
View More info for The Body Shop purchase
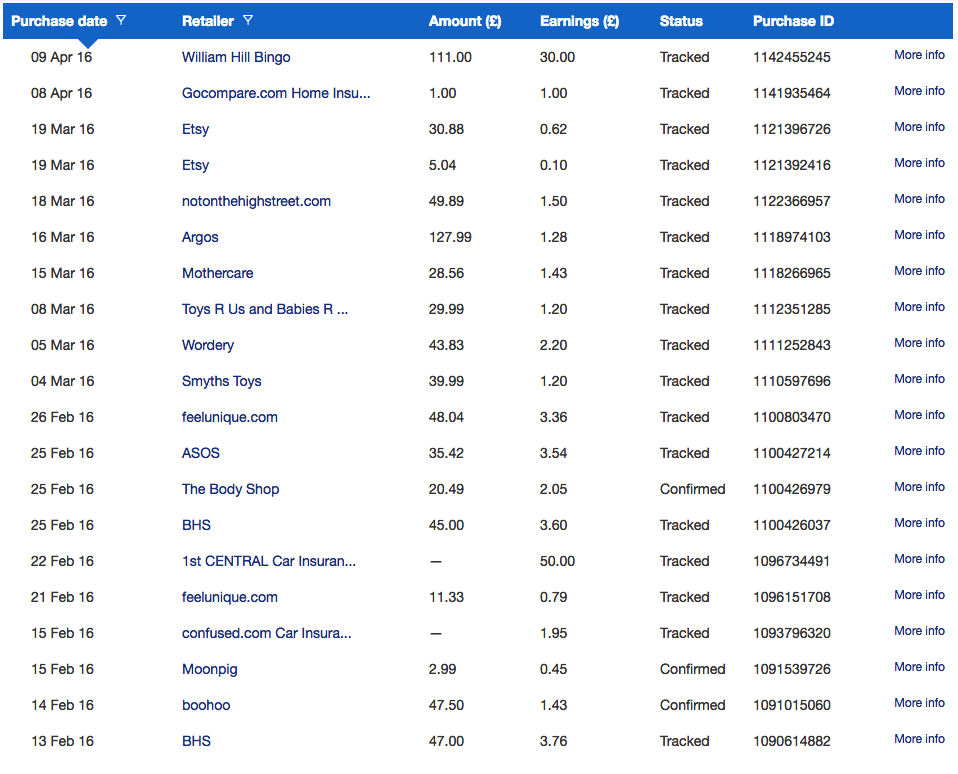920,487
